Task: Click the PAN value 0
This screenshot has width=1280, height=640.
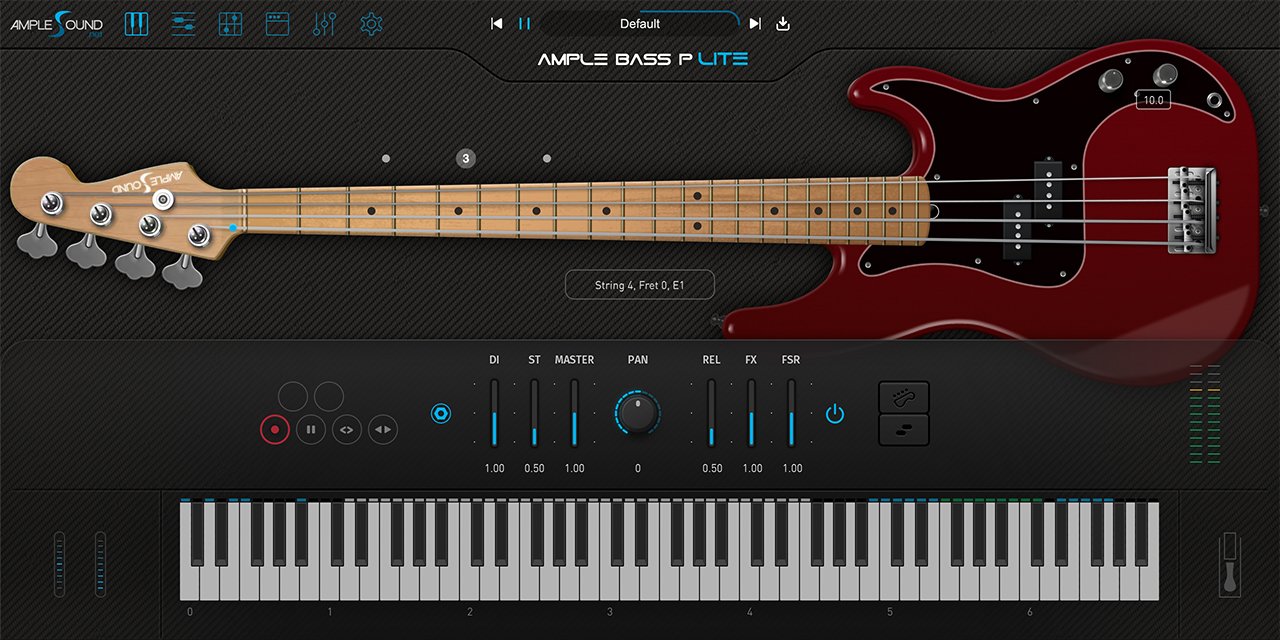Action: (x=638, y=468)
